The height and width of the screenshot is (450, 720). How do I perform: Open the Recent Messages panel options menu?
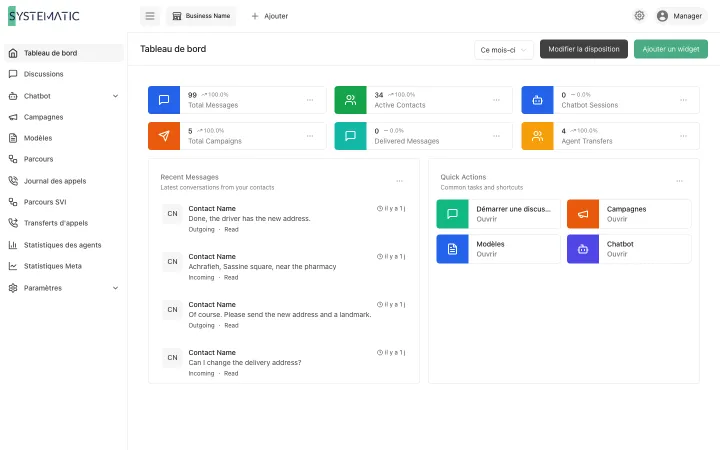399,181
